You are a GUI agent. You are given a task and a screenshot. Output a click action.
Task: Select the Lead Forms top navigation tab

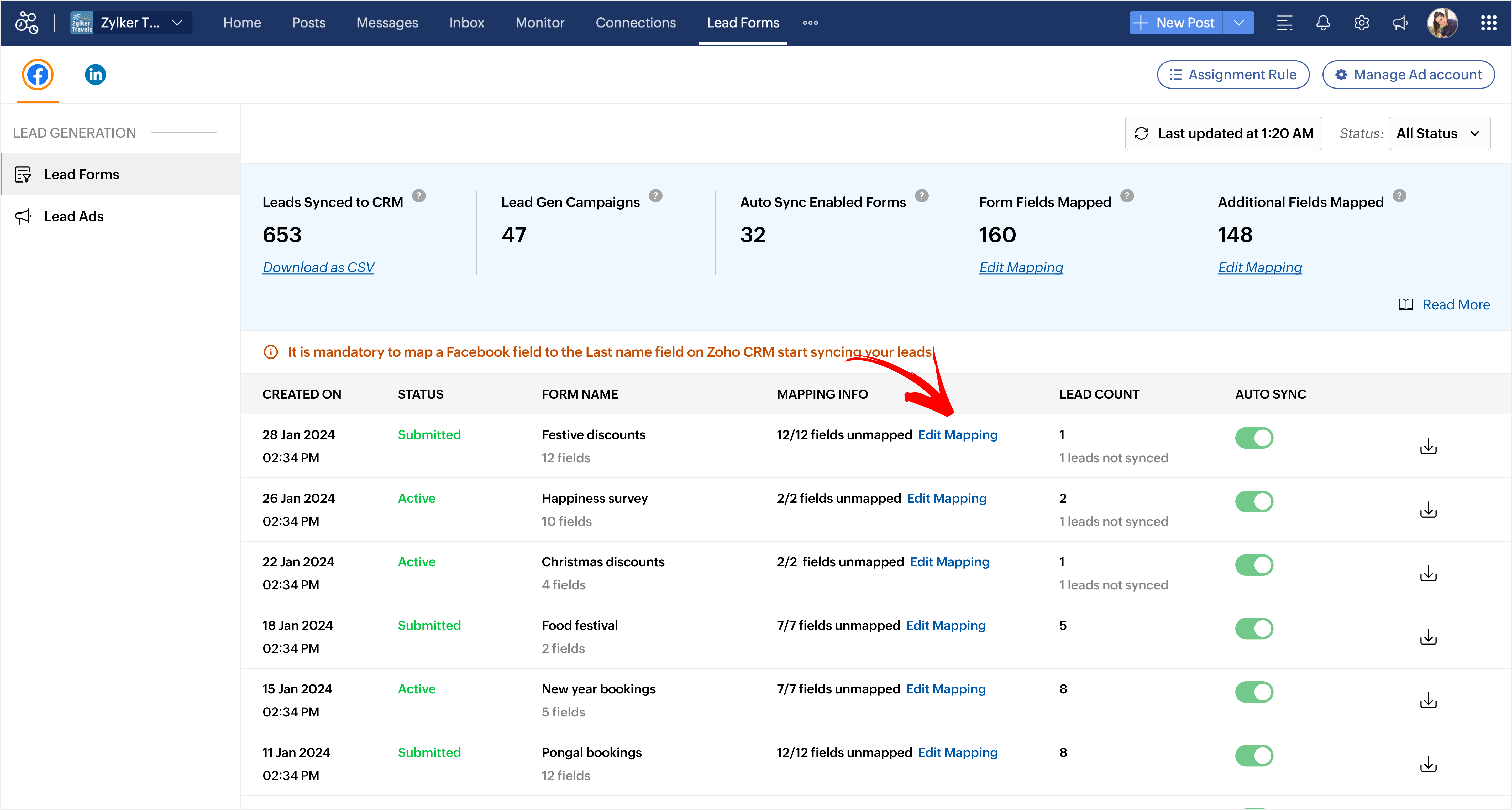pyautogui.click(x=743, y=23)
